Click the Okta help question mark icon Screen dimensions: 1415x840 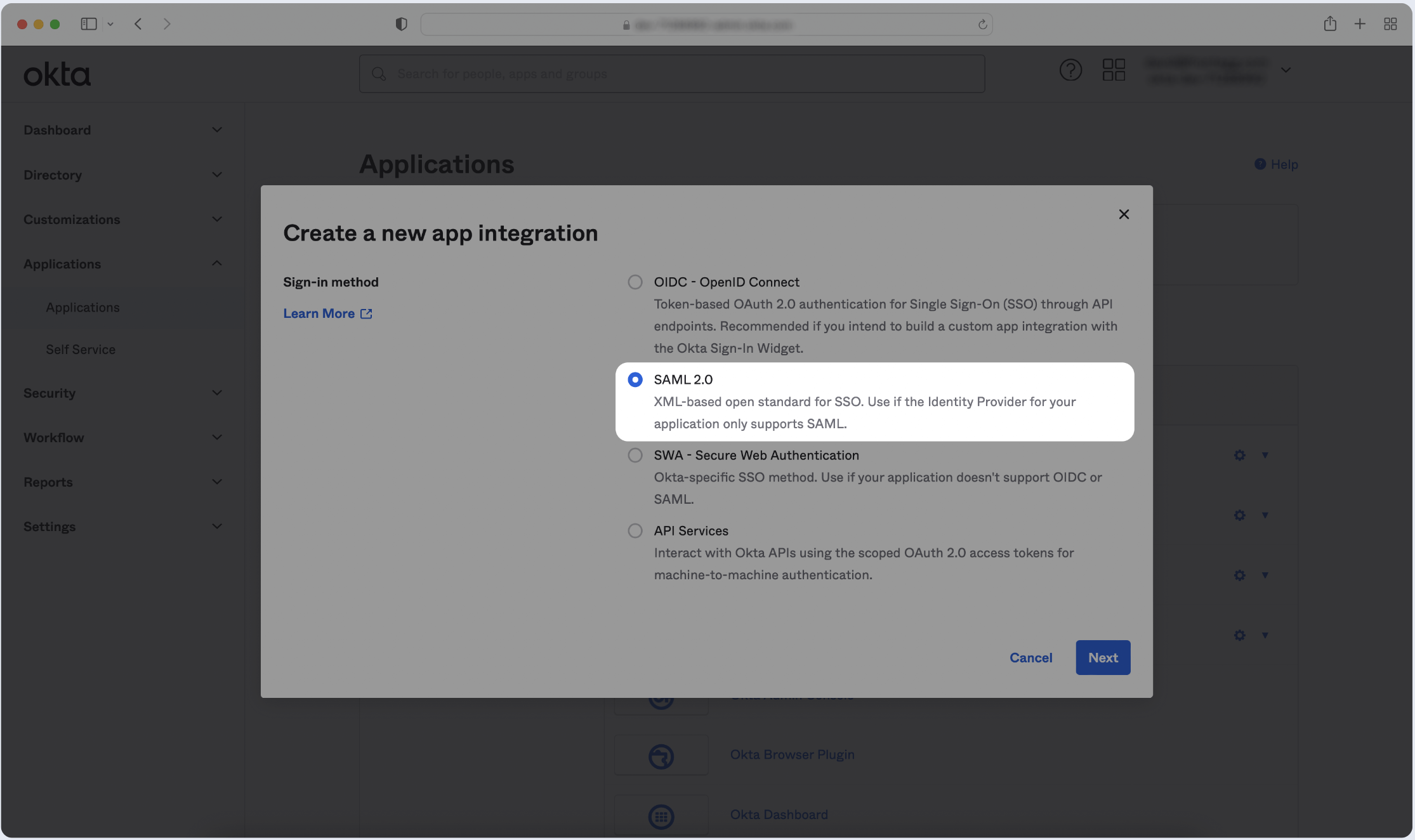point(1070,70)
